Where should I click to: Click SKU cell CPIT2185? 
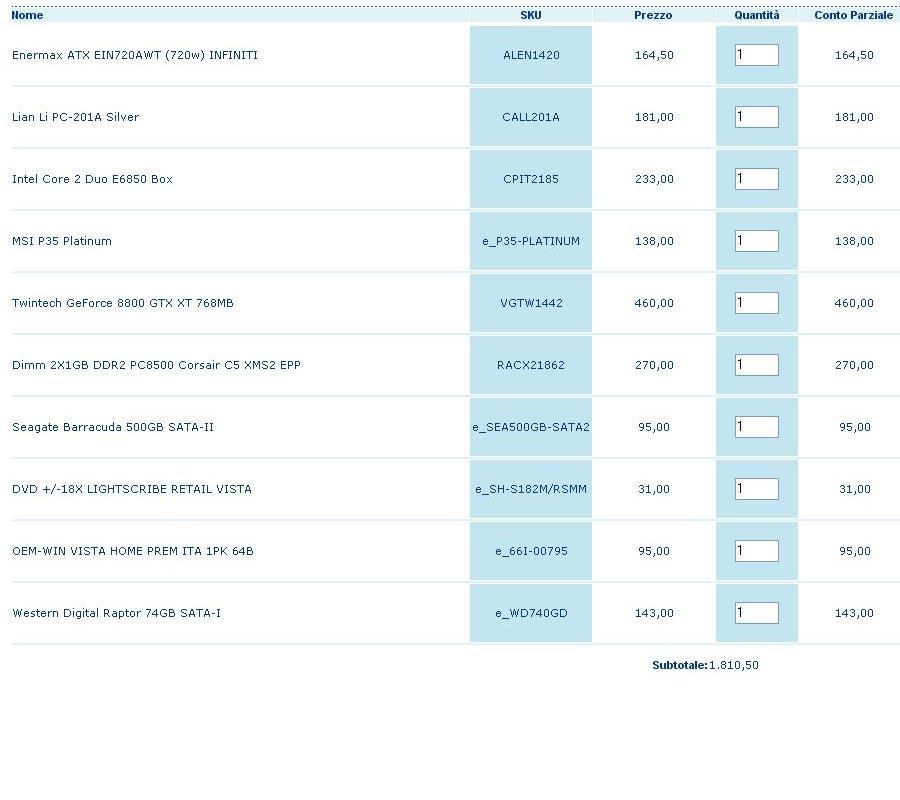531,179
